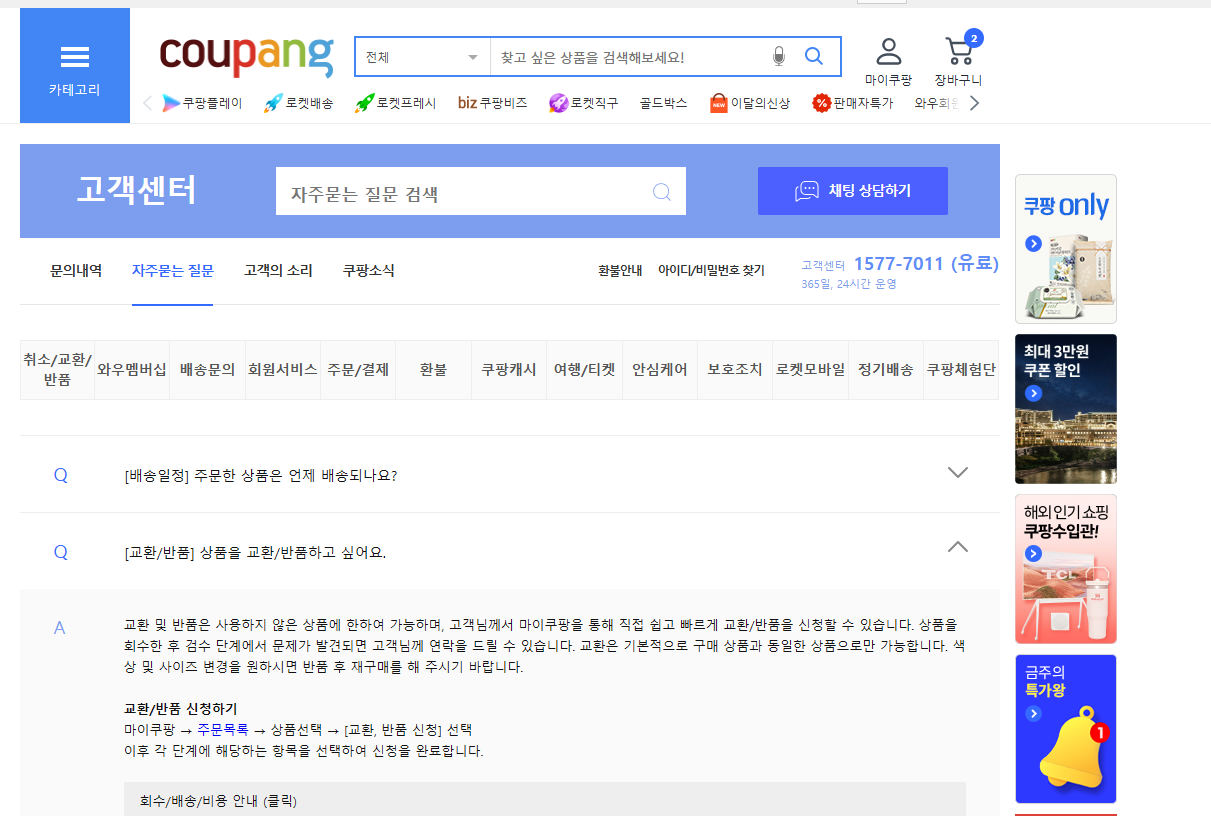1211x816 pixels.
Task: Select 쿠팡체험단 FAQ category
Action: [x=961, y=370]
